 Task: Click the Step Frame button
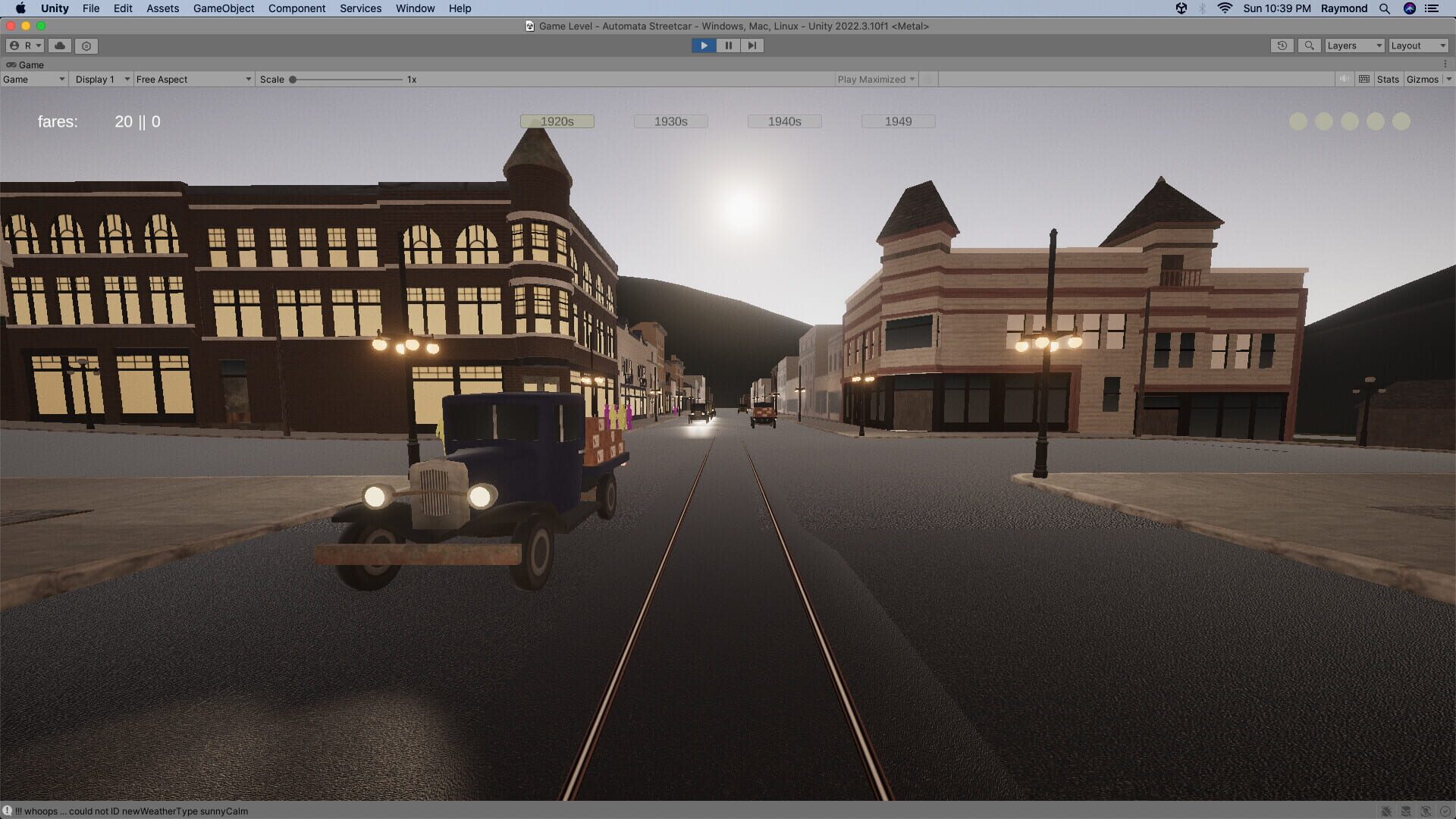tap(752, 45)
